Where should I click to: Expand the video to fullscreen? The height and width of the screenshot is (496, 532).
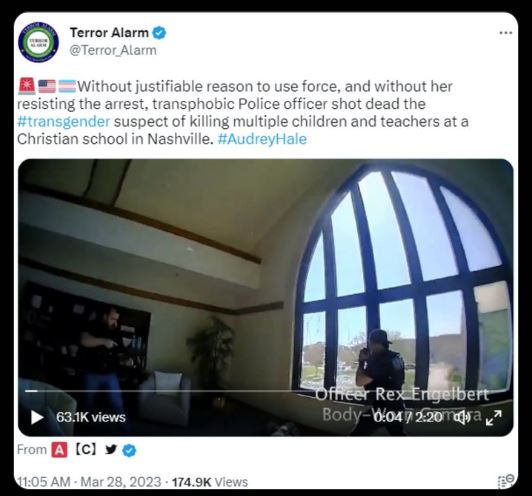(494, 417)
